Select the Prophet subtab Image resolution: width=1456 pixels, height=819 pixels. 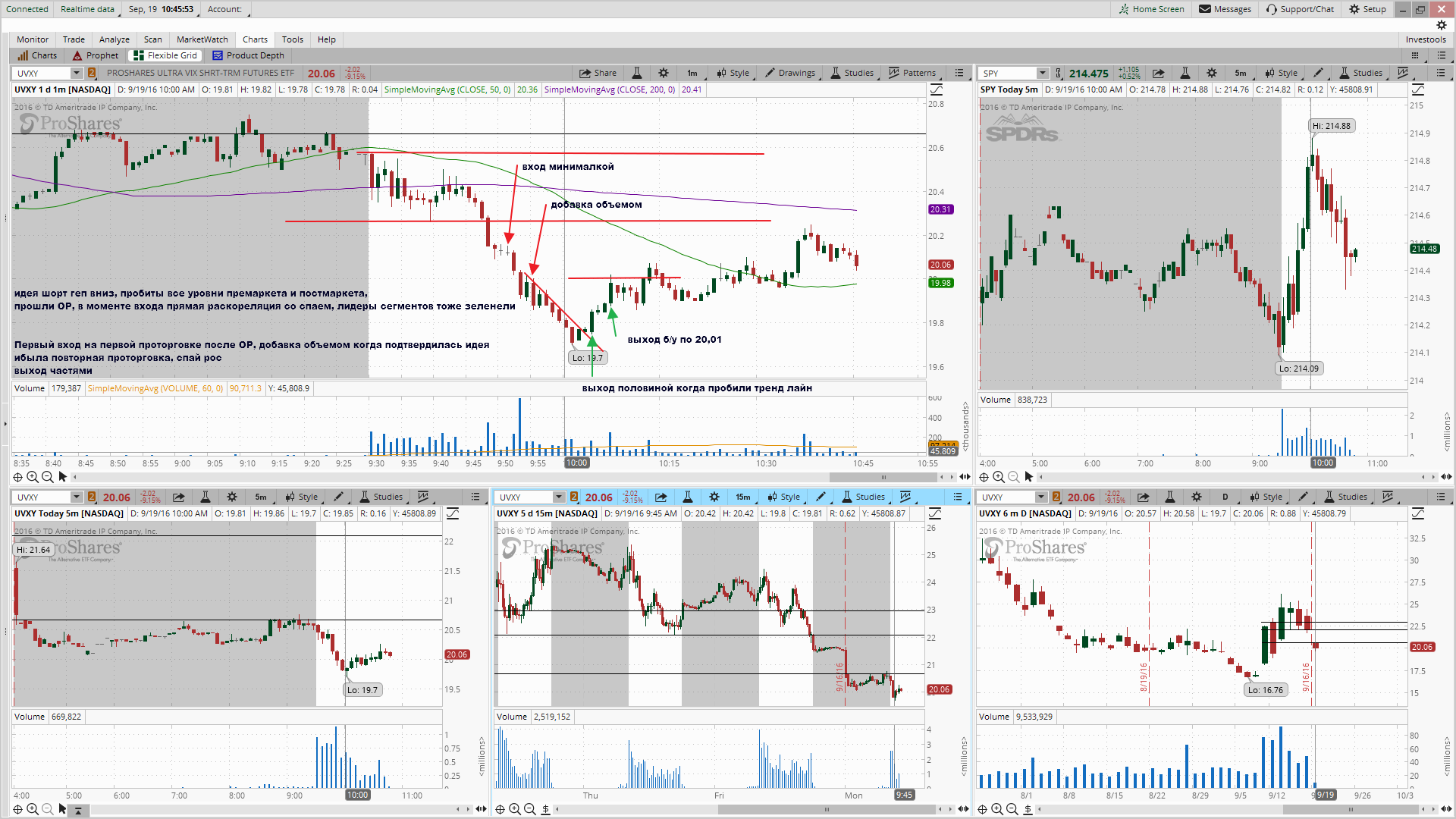pos(96,55)
